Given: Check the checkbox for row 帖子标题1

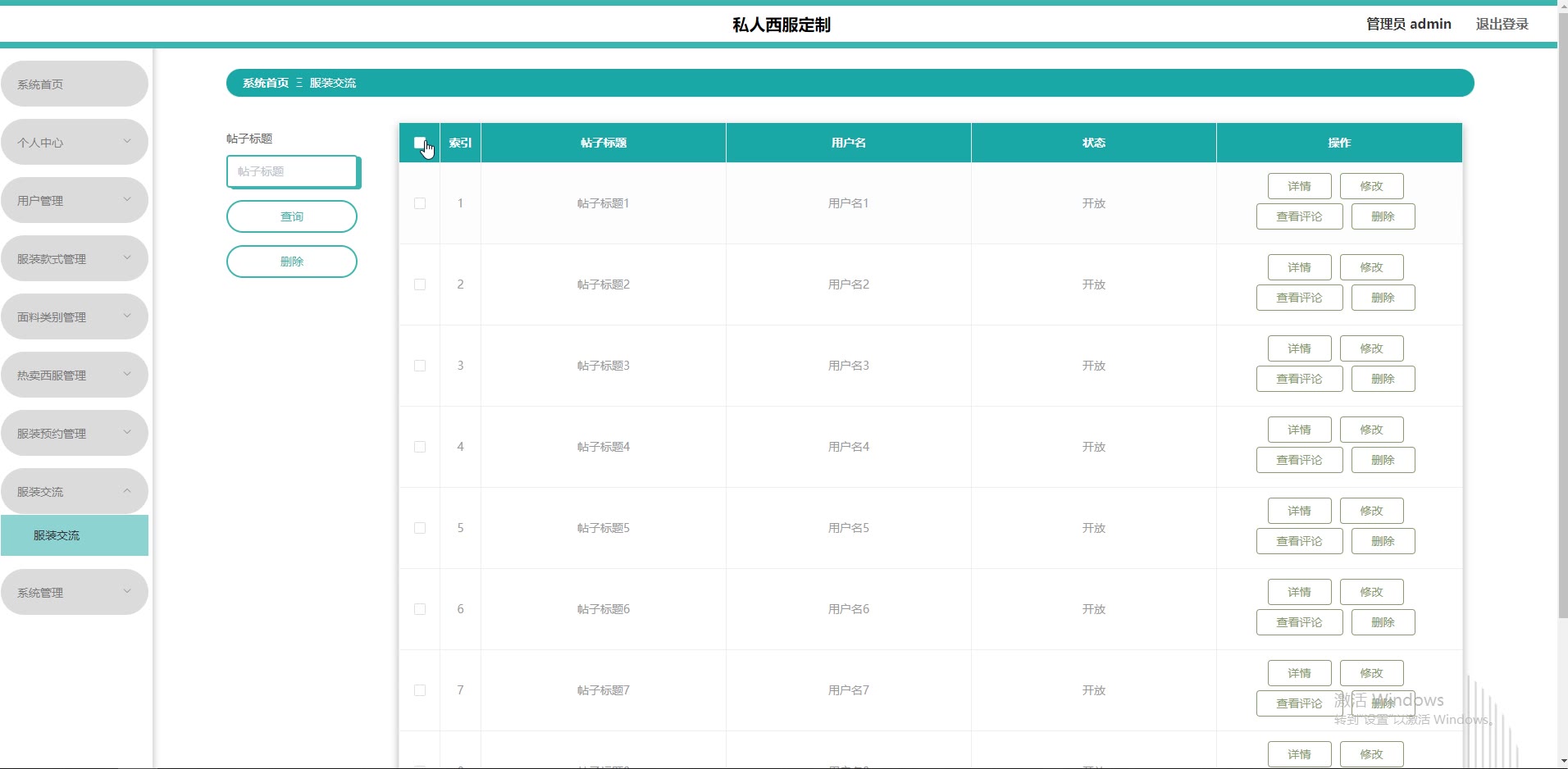Looking at the screenshot, I should pyautogui.click(x=420, y=203).
